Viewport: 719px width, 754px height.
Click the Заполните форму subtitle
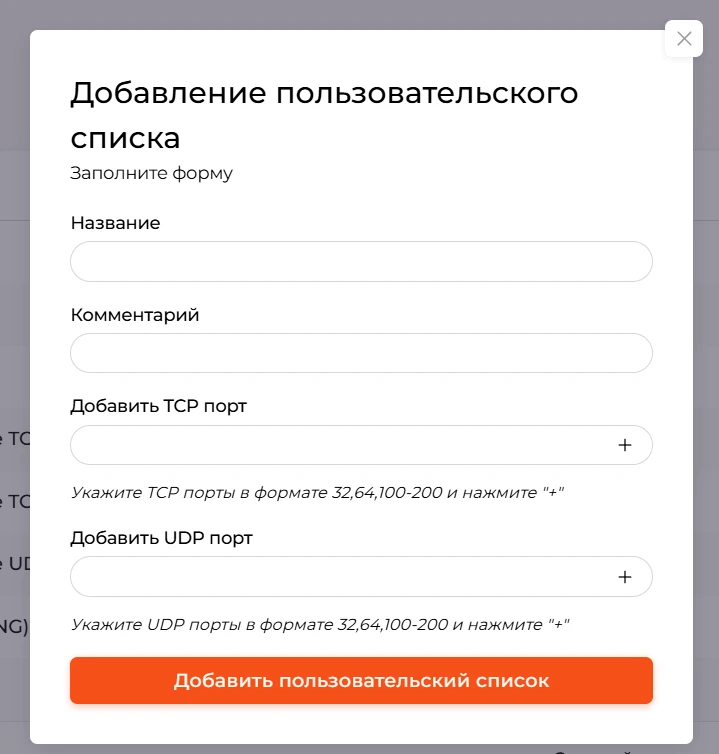pos(151,173)
